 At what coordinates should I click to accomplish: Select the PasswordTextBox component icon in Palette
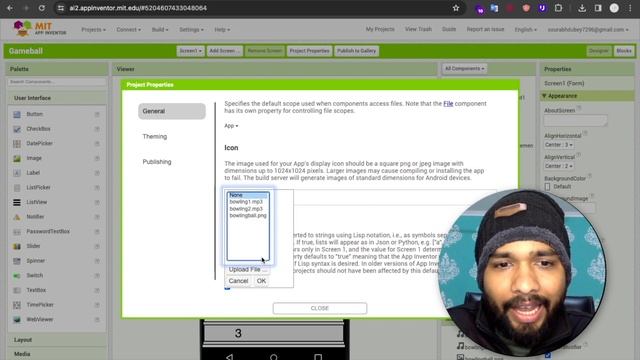17,232
